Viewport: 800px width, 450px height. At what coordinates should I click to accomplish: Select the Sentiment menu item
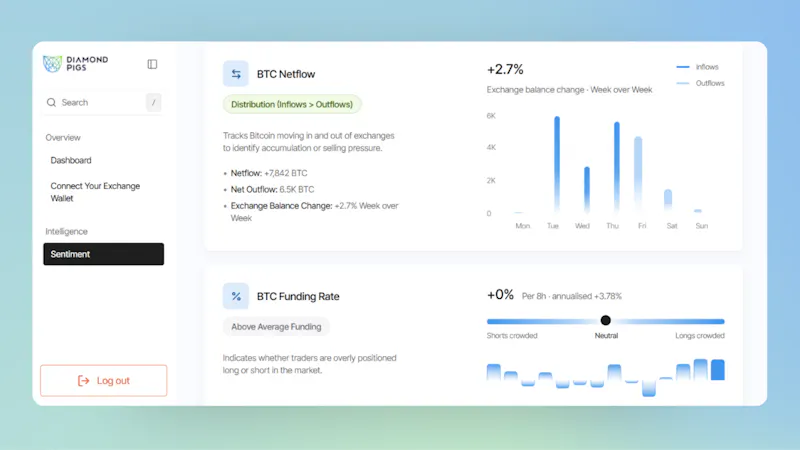tap(104, 254)
